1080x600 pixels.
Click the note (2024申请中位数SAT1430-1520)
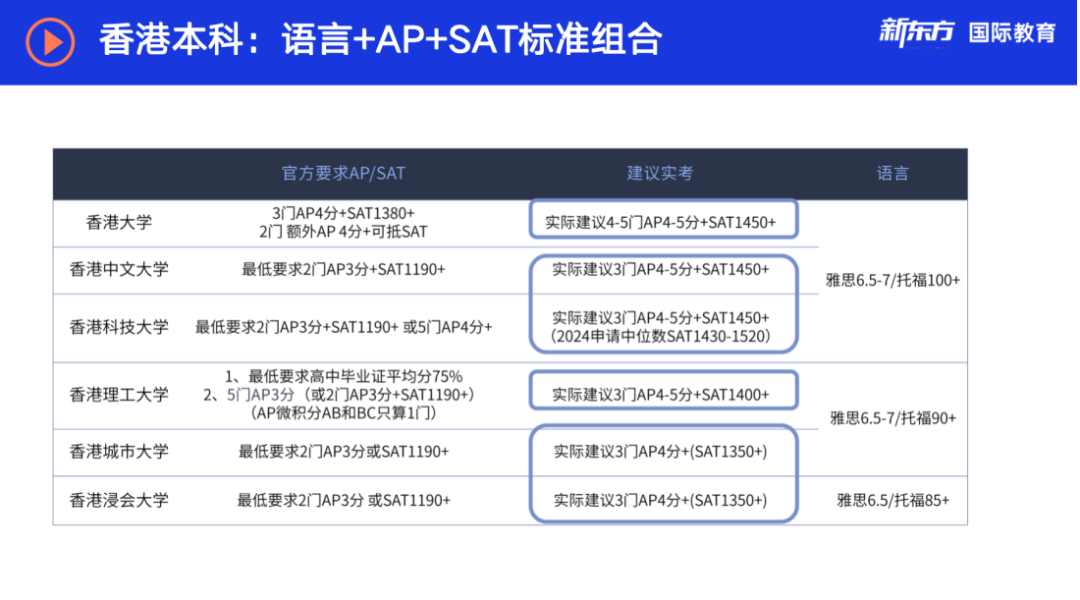coord(660,337)
